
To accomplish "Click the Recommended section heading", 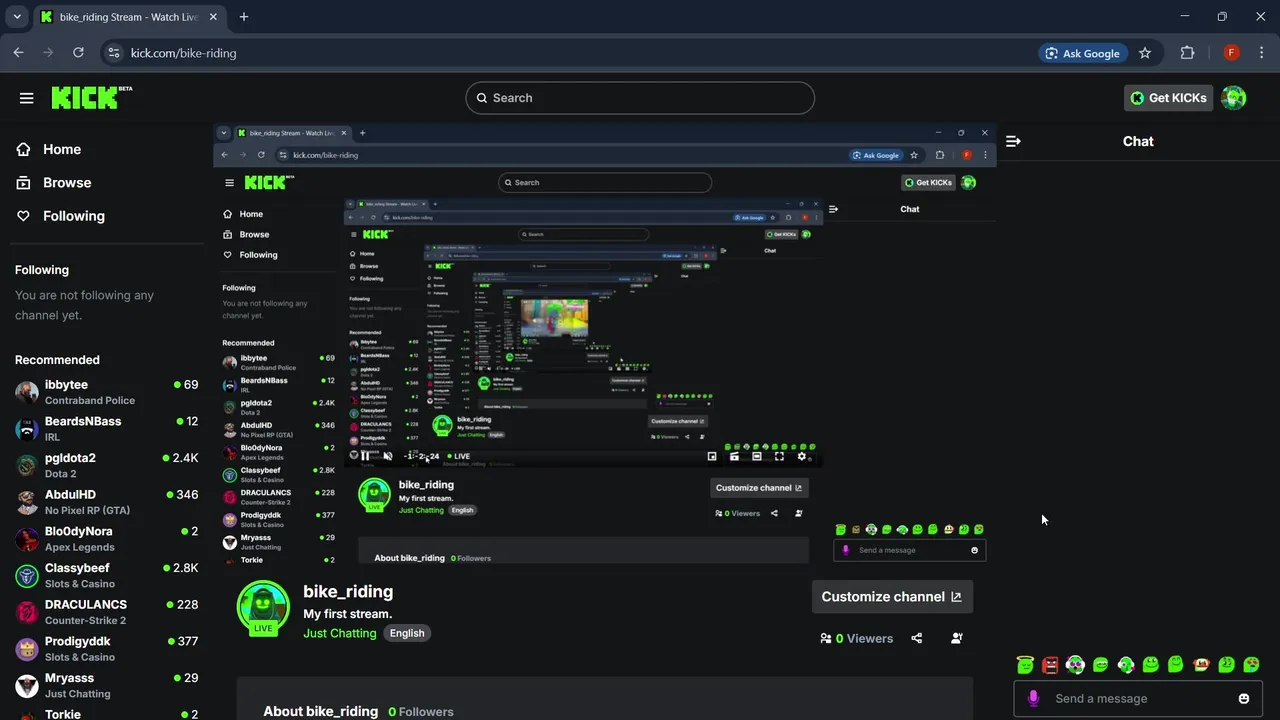I will click(57, 360).
